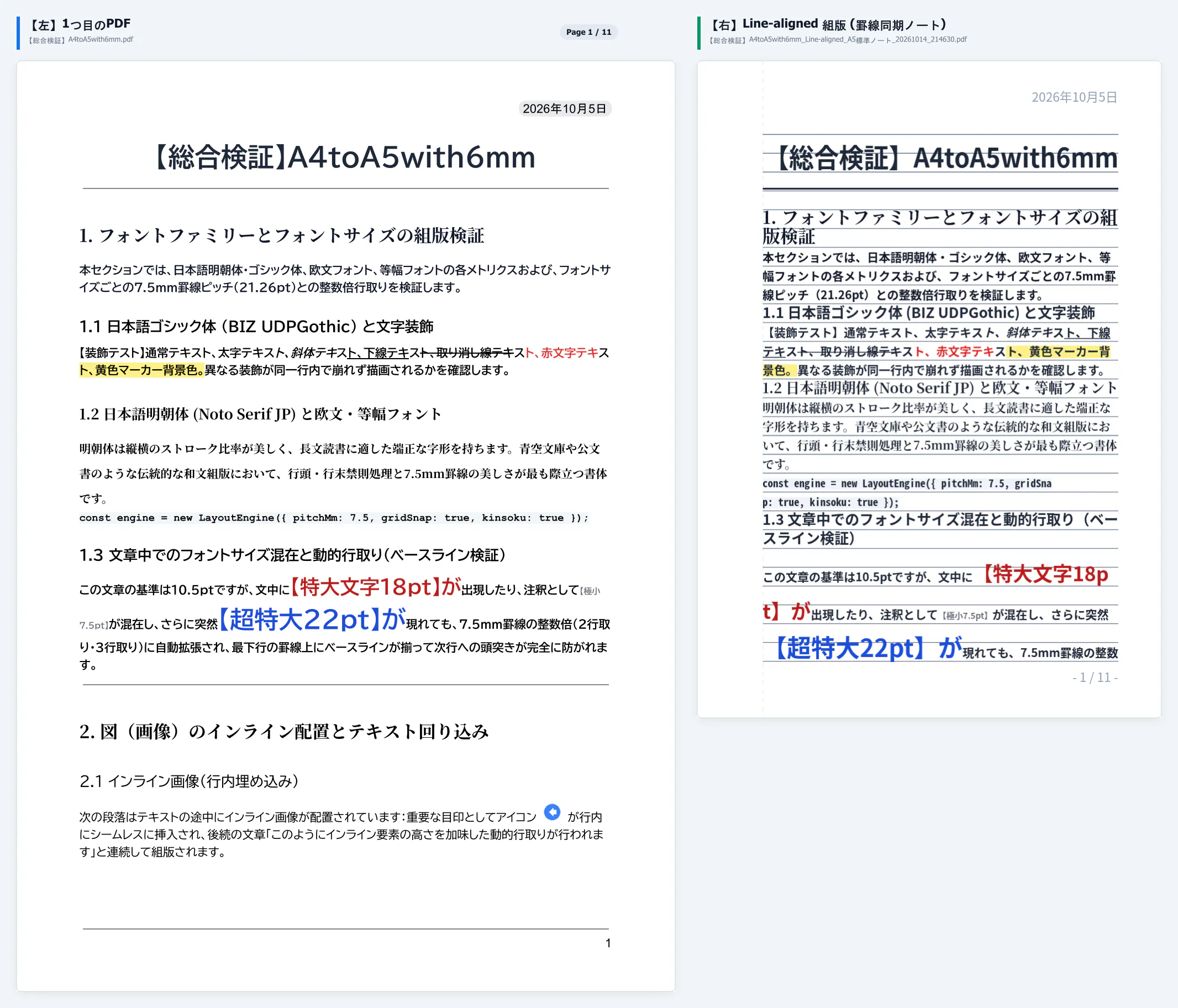
Task: Click the const engine code line in right PDF
Action: coord(907,493)
